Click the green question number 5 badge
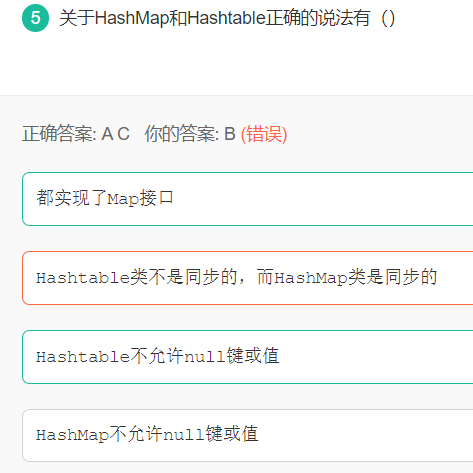Image resolution: width=473 pixels, height=473 pixels. [35, 18]
